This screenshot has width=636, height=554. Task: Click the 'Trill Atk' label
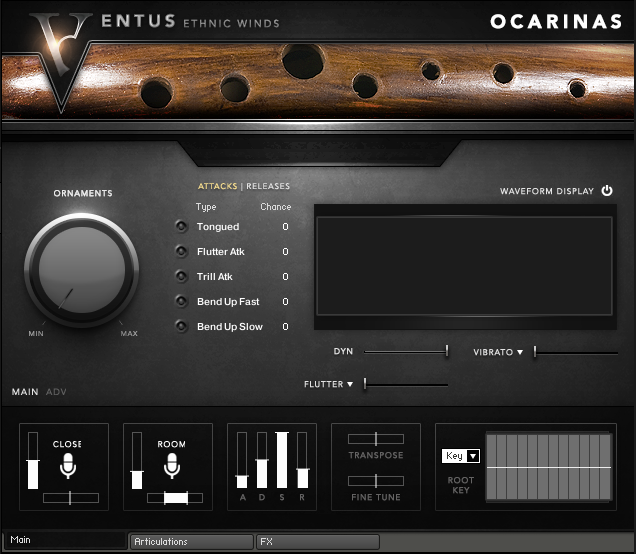click(215, 277)
